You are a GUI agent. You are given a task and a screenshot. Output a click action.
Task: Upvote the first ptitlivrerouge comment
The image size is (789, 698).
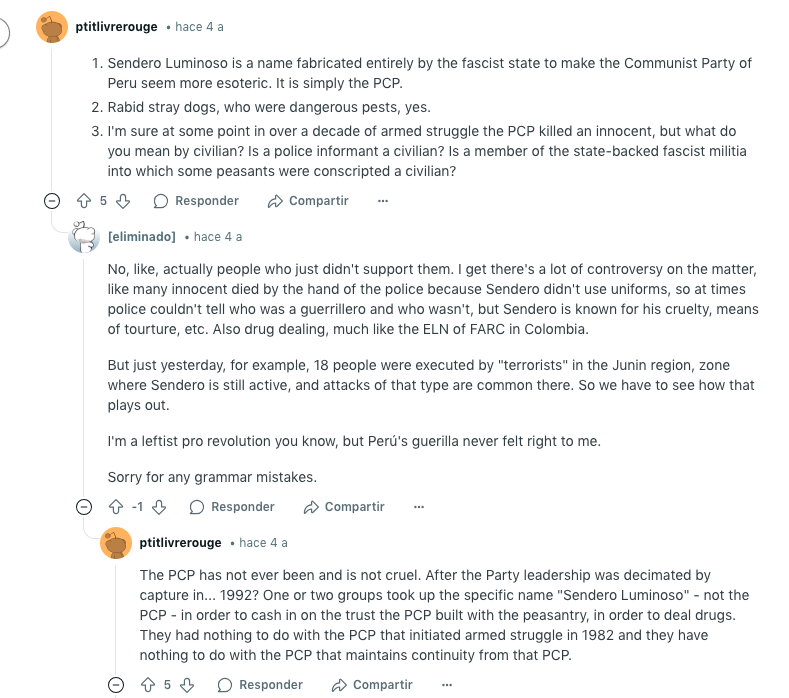[84, 201]
